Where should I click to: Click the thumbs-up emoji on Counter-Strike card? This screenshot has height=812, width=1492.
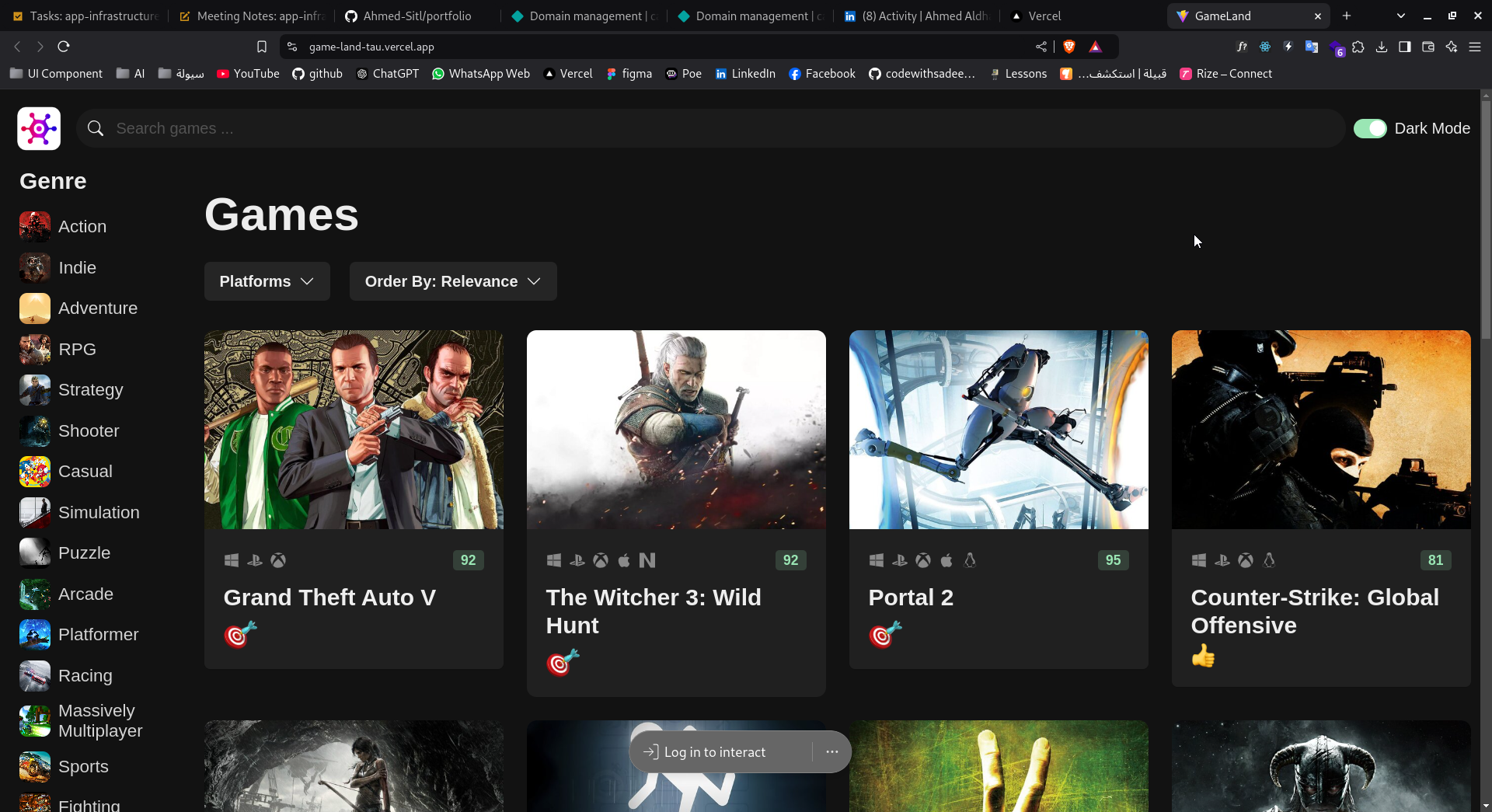click(x=1203, y=656)
